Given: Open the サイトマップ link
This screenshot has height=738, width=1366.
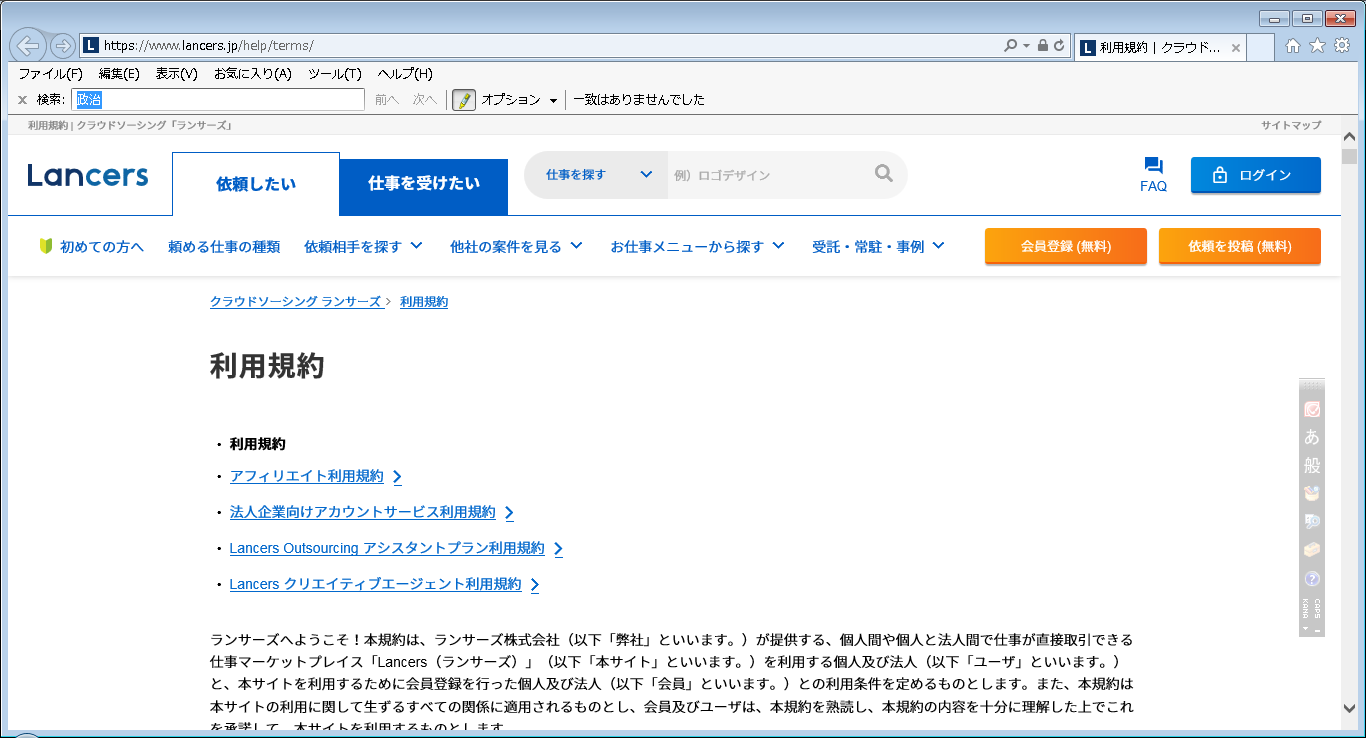Looking at the screenshot, I should 1291,125.
